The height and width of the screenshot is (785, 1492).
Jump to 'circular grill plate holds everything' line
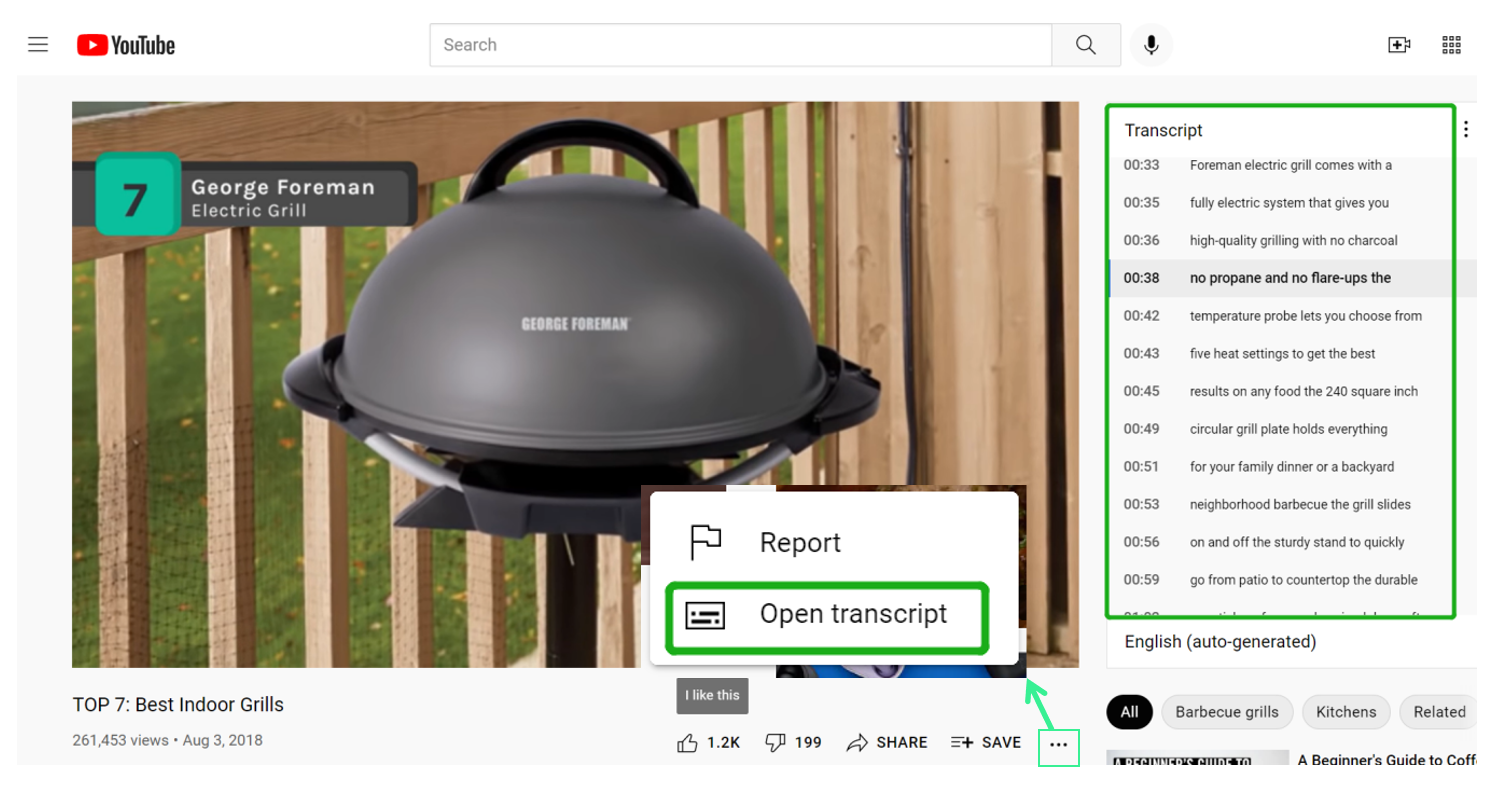[1291, 429]
